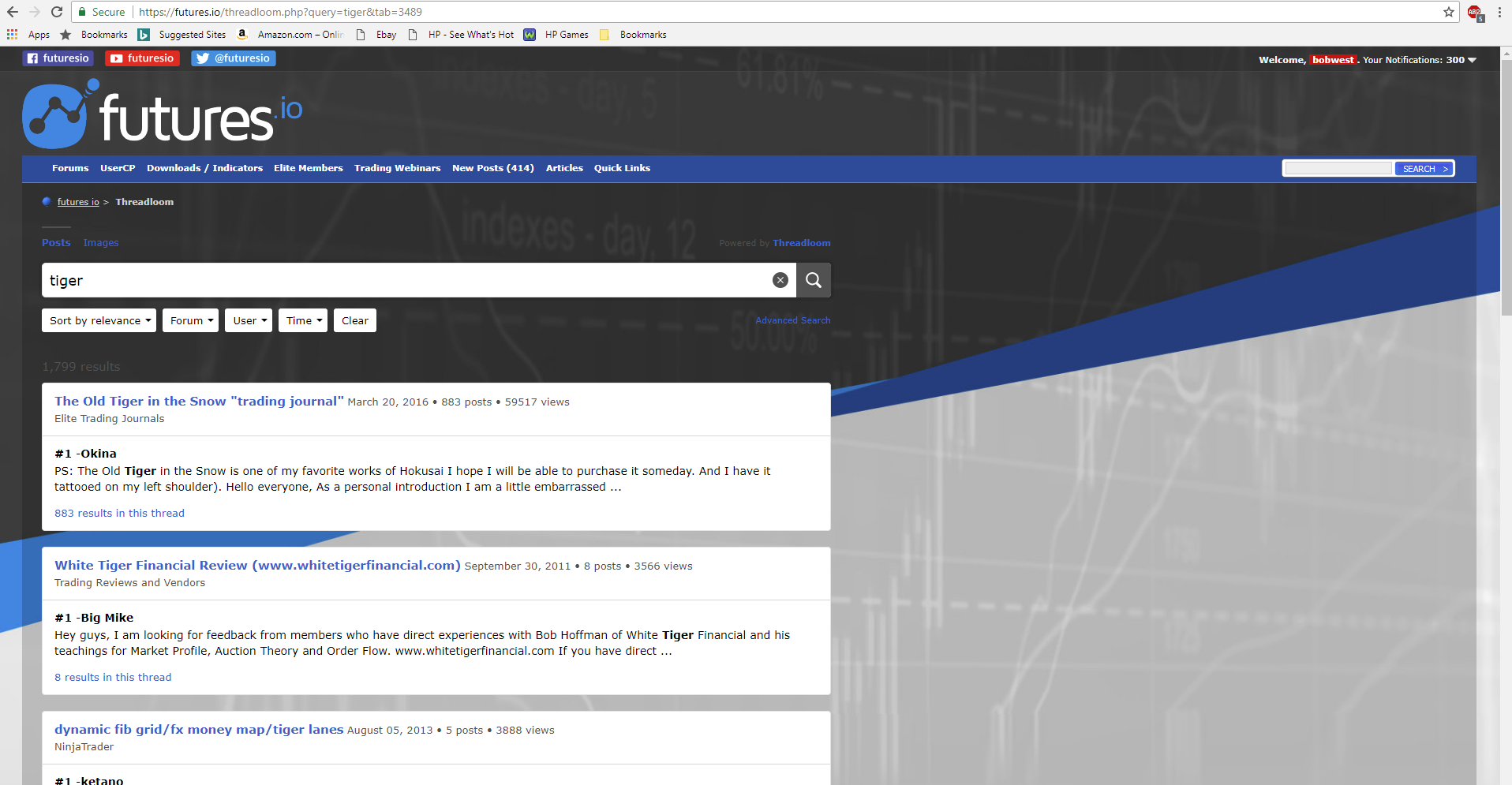
Task: Click the browser address bar URL
Action: (x=281, y=12)
